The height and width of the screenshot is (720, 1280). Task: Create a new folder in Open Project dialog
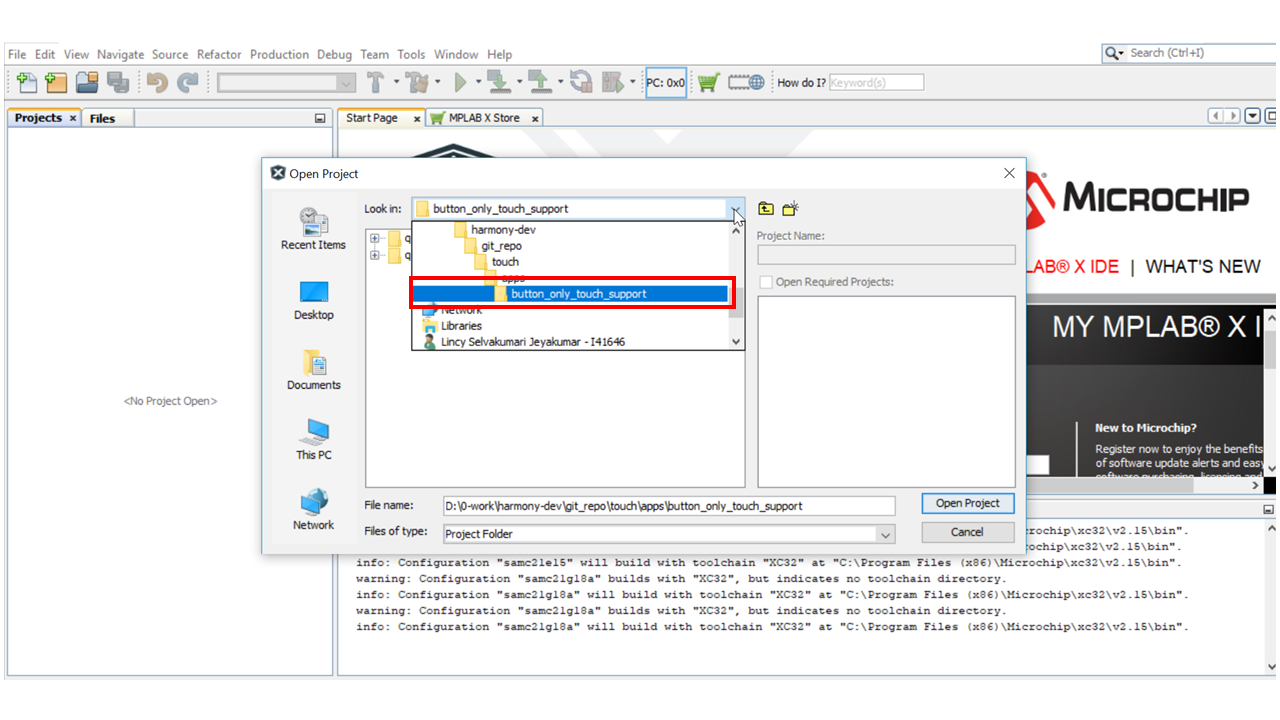791,209
